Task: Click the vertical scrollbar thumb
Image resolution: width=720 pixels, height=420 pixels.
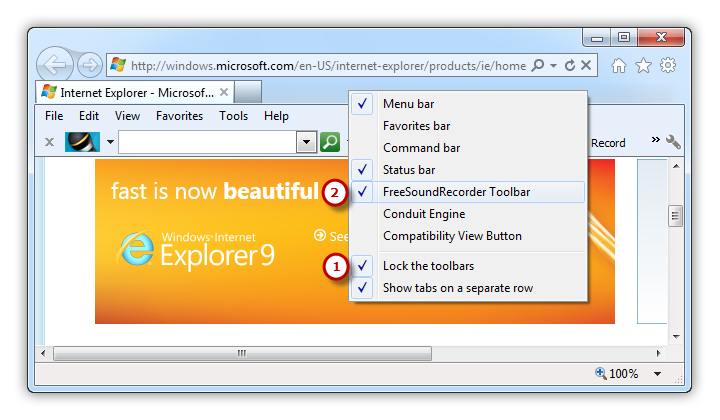Action: click(675, 216)
